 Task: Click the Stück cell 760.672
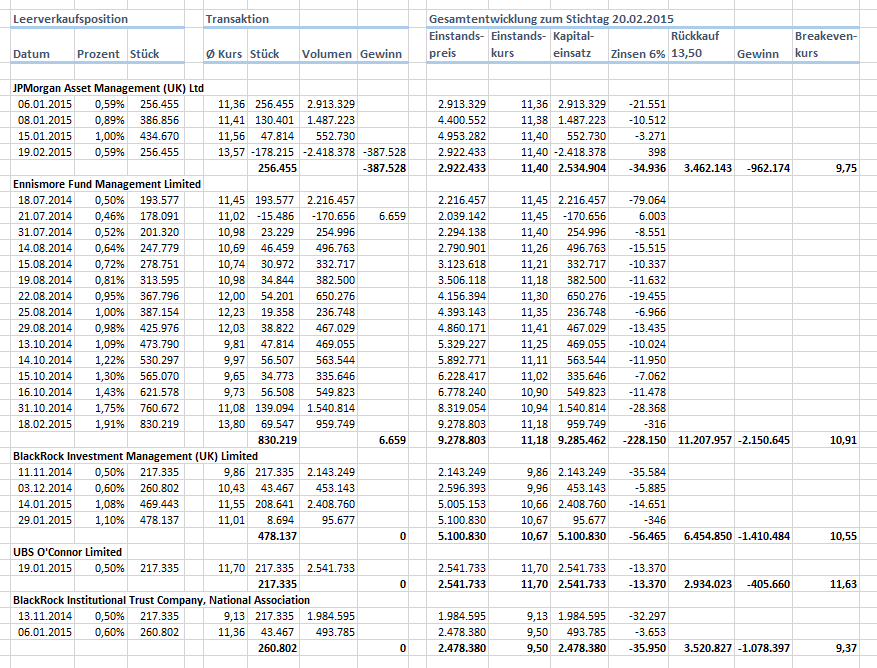click(159, 408)
